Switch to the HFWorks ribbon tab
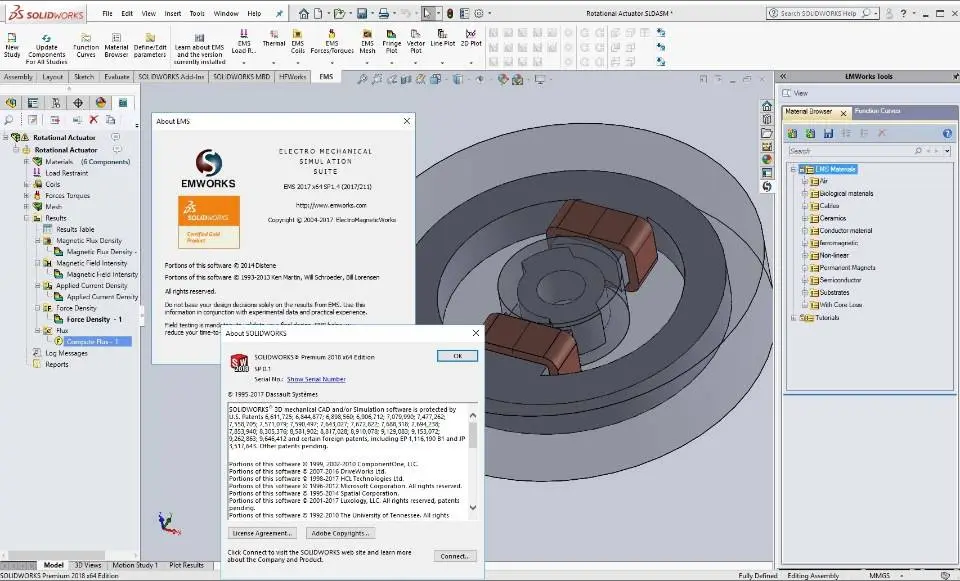Image resolution: width=960 pixels, height=581 pixels. [x=293, y=77]
